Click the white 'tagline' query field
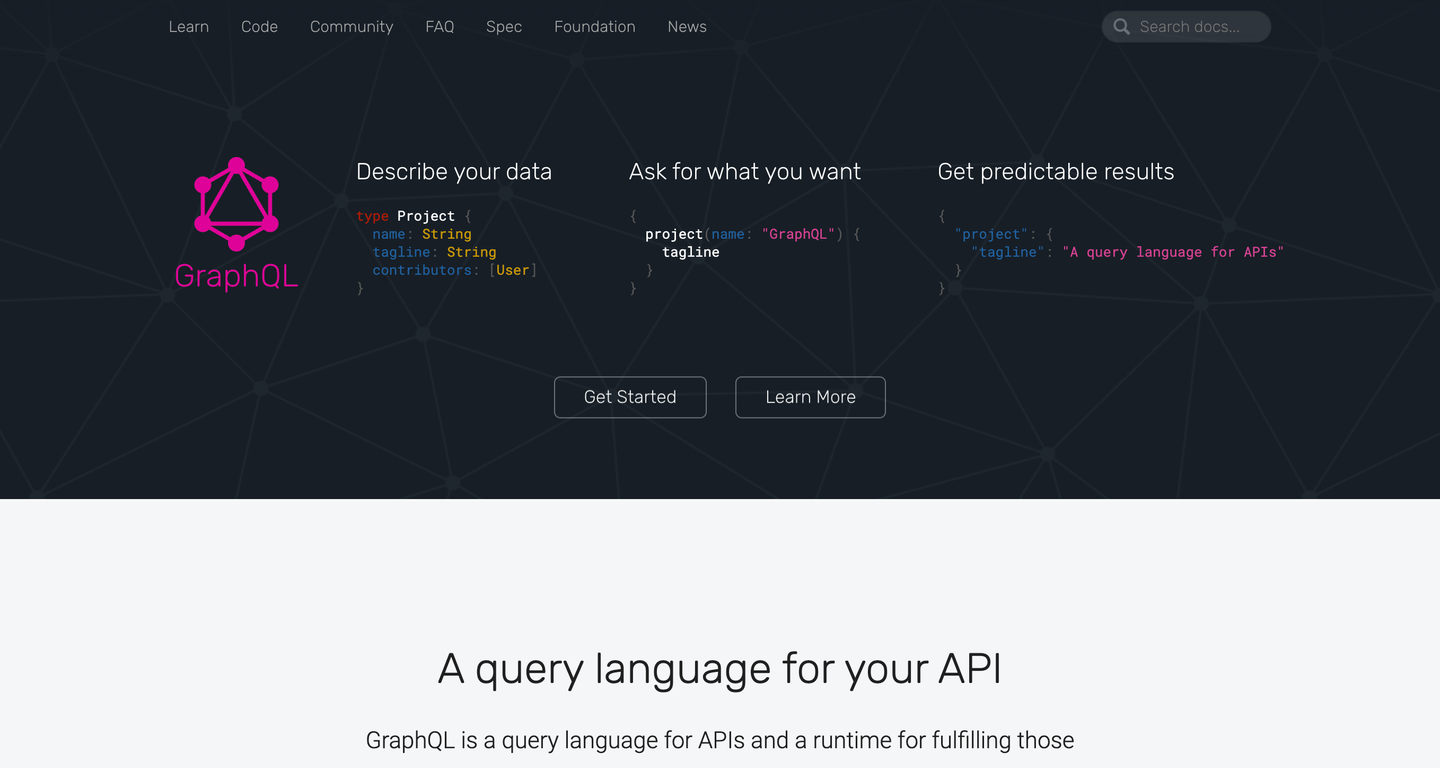1440x768 pixels. tap(691, 252)
